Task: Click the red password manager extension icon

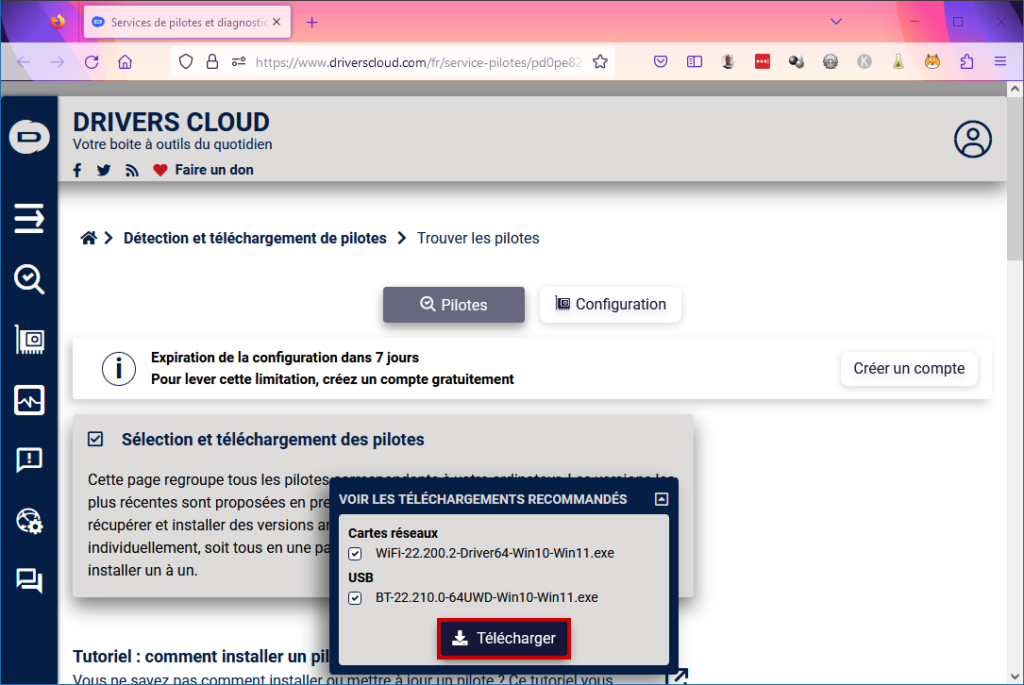Action: [x=762, y=62]
